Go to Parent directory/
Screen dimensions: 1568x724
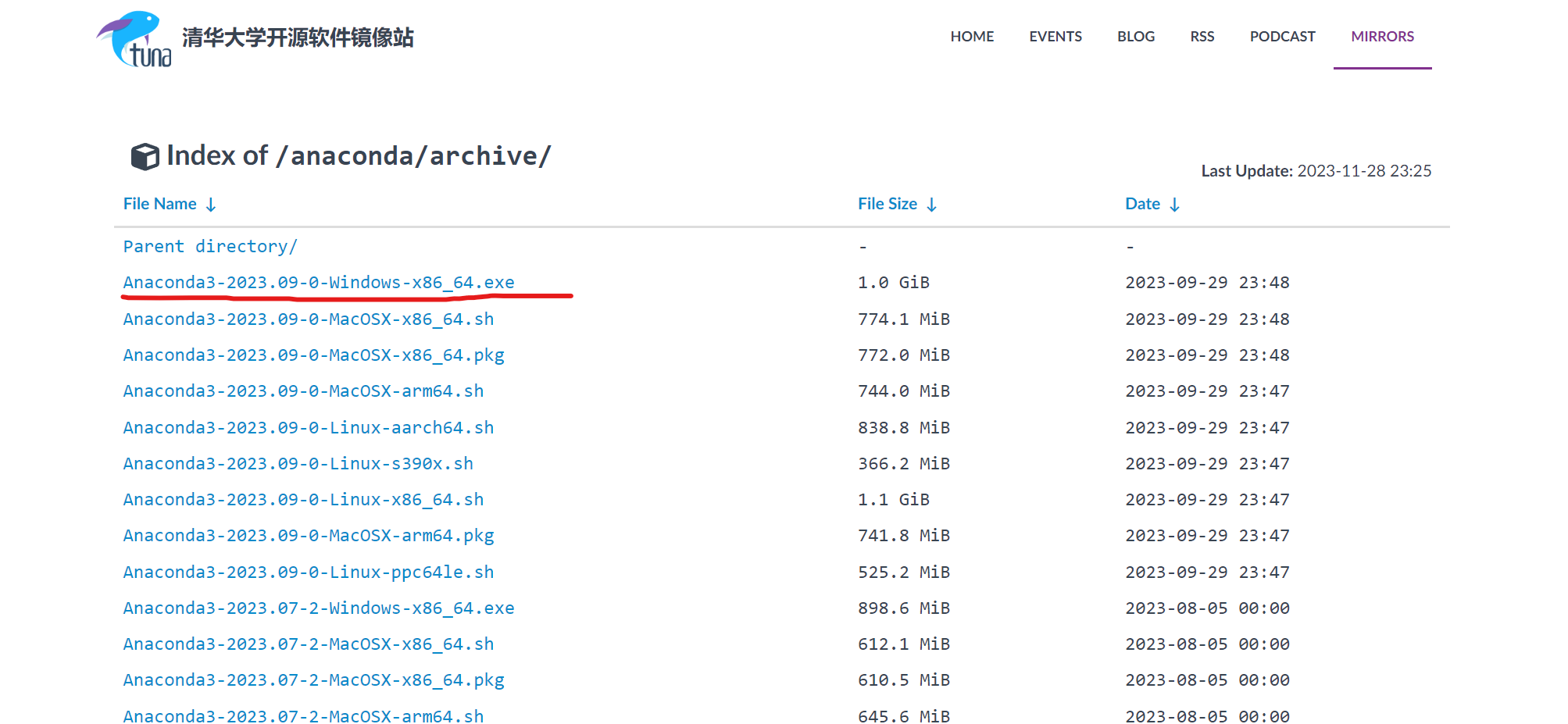(210, 247)
